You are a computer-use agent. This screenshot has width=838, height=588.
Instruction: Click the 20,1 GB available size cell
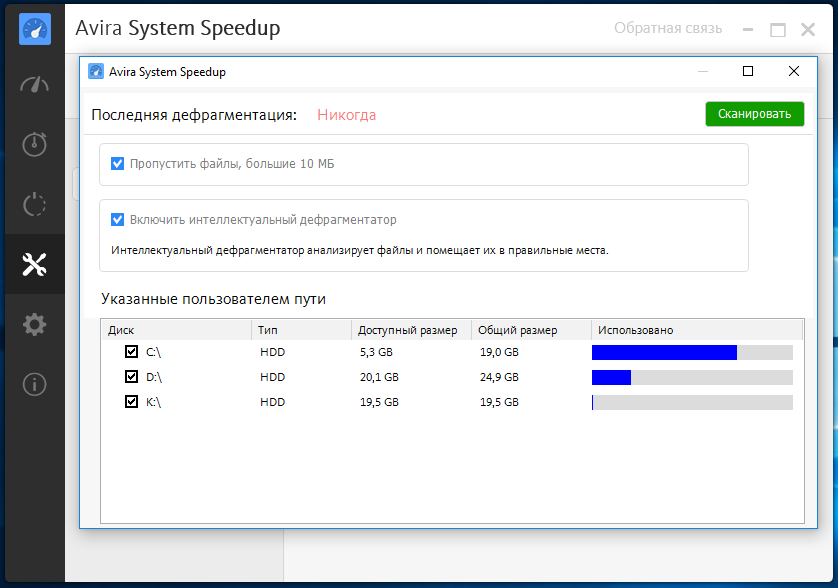(x=379, y=377)
